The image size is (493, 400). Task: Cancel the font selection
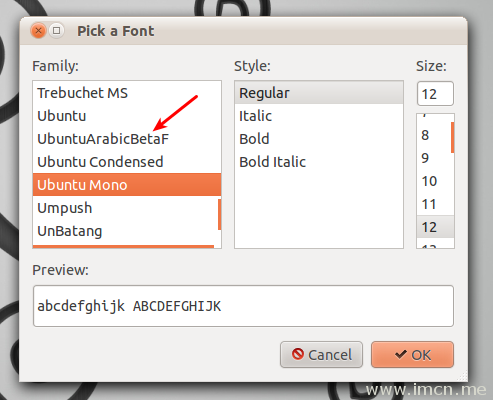tap(321, 355)
